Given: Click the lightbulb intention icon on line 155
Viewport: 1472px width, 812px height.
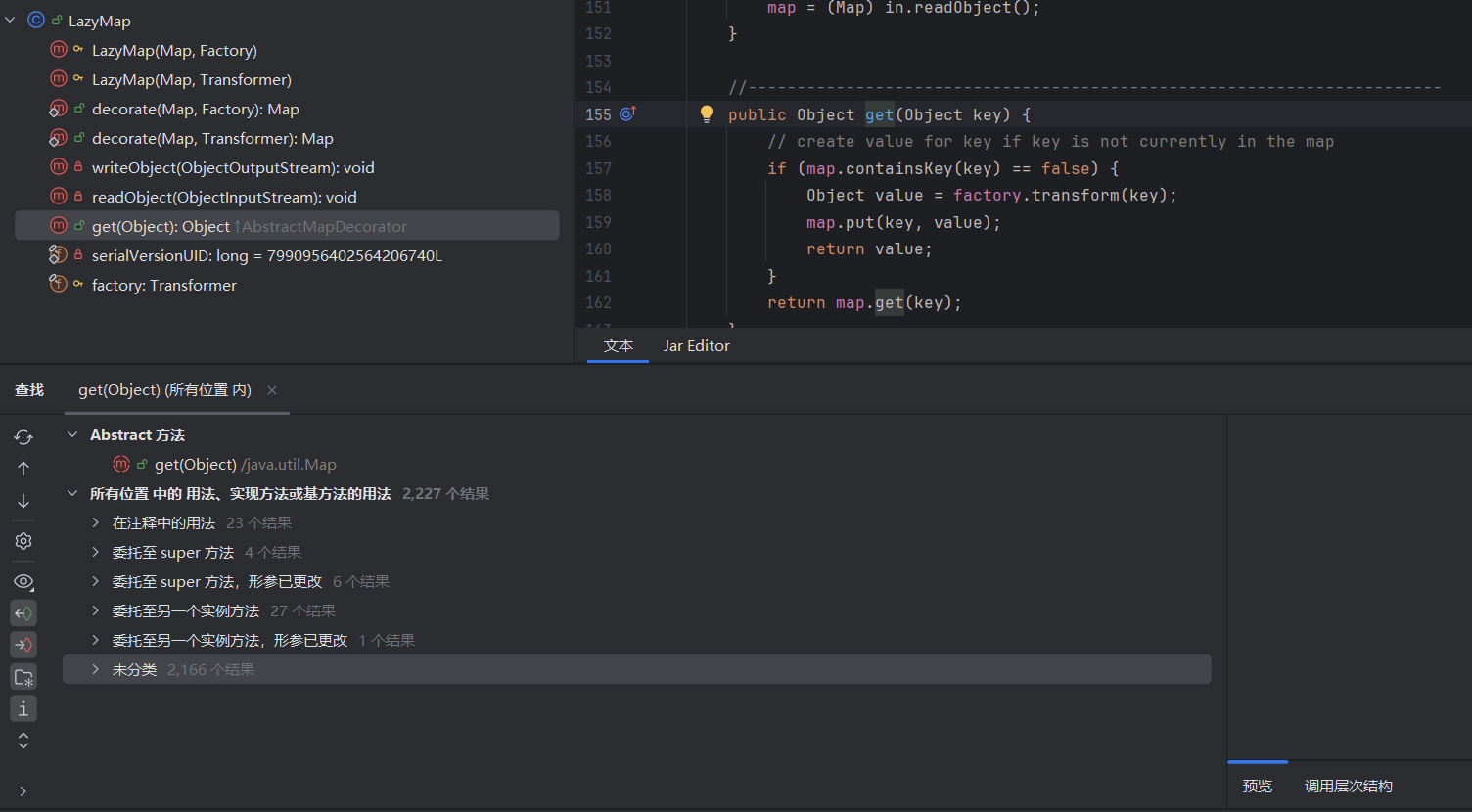Looking at the screenshot, I should (707, 114).
